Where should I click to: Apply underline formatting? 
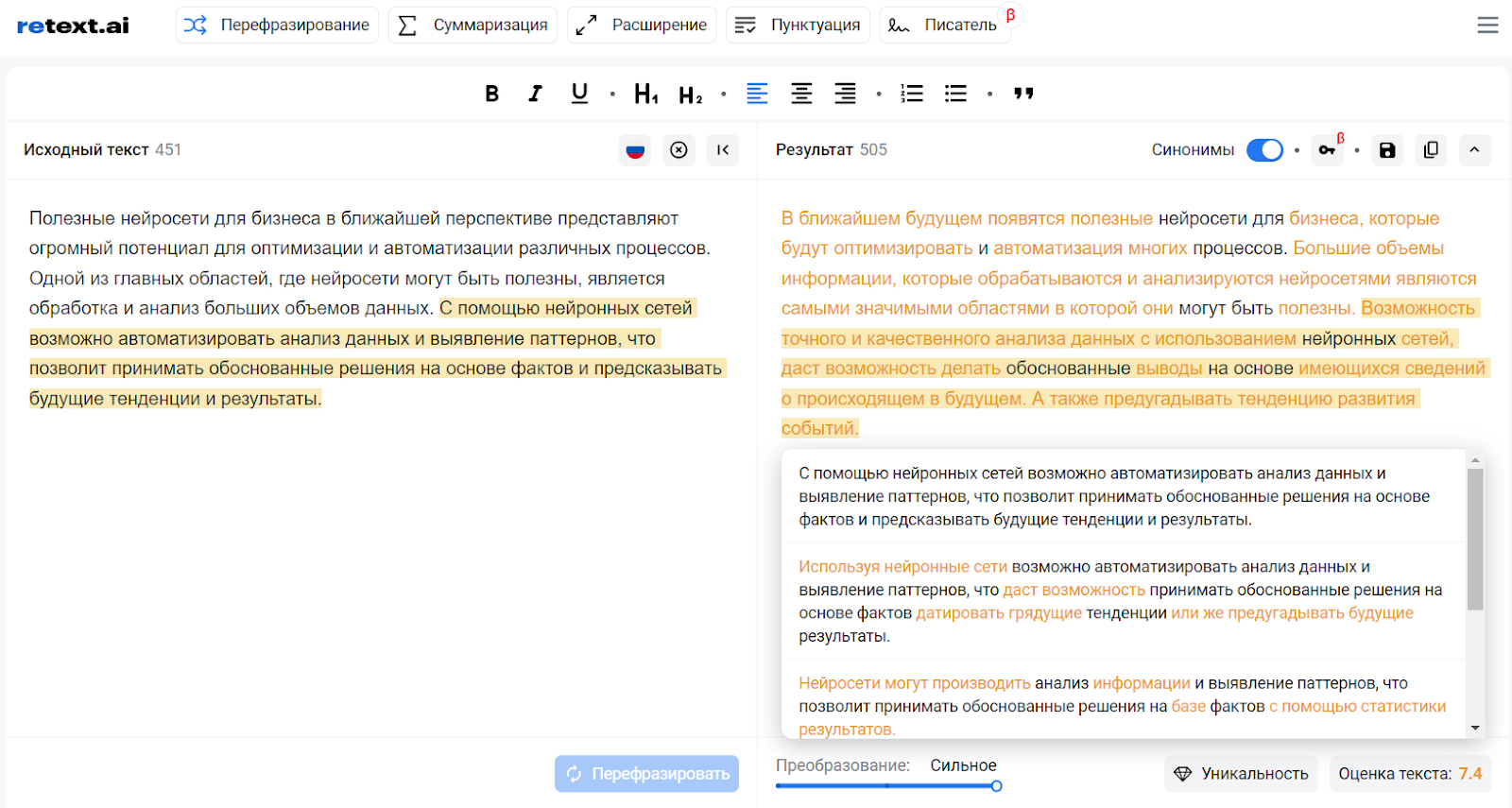(x=579, y=94)
